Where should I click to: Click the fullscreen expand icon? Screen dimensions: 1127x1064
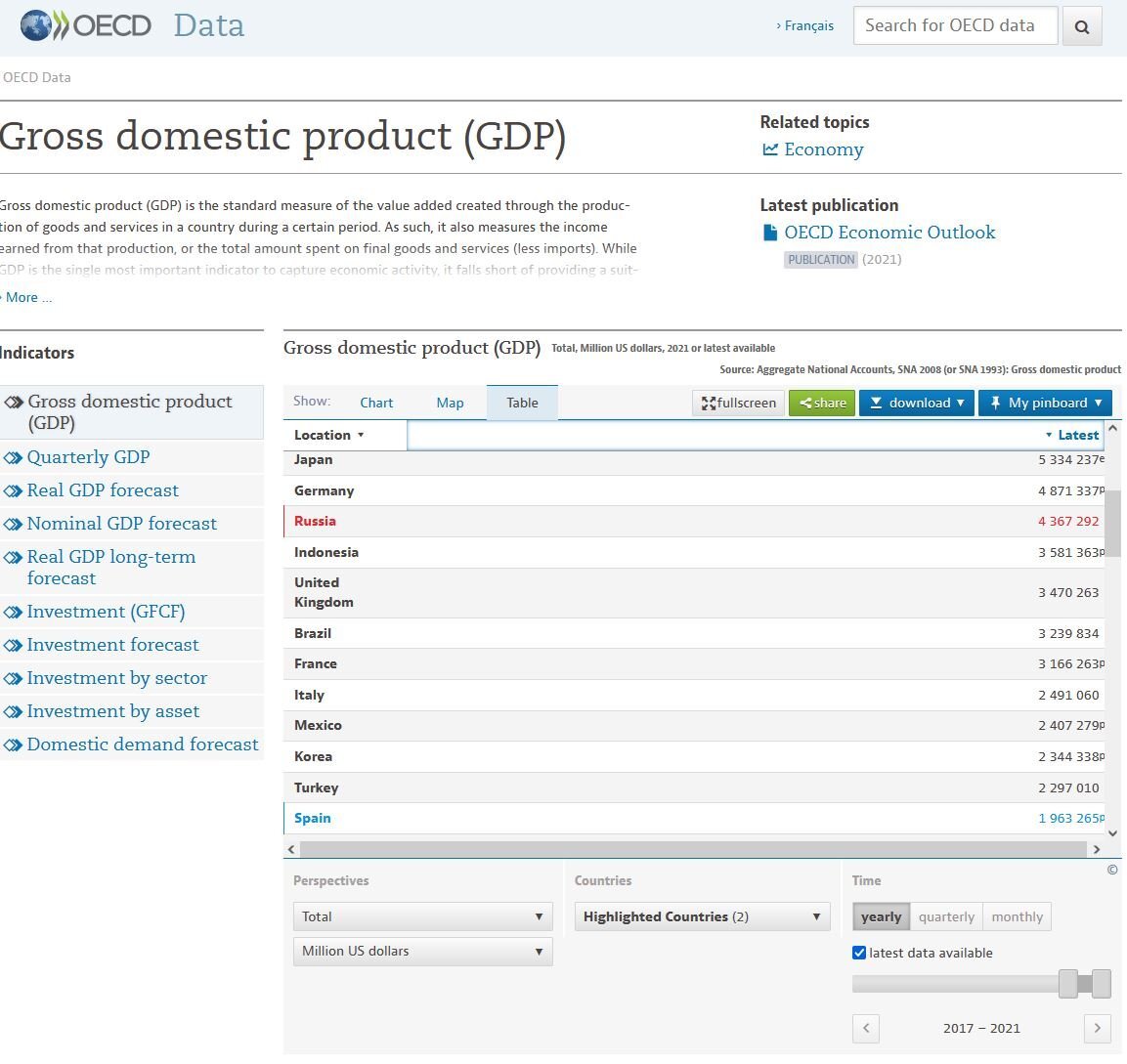(x=708, y=404)
